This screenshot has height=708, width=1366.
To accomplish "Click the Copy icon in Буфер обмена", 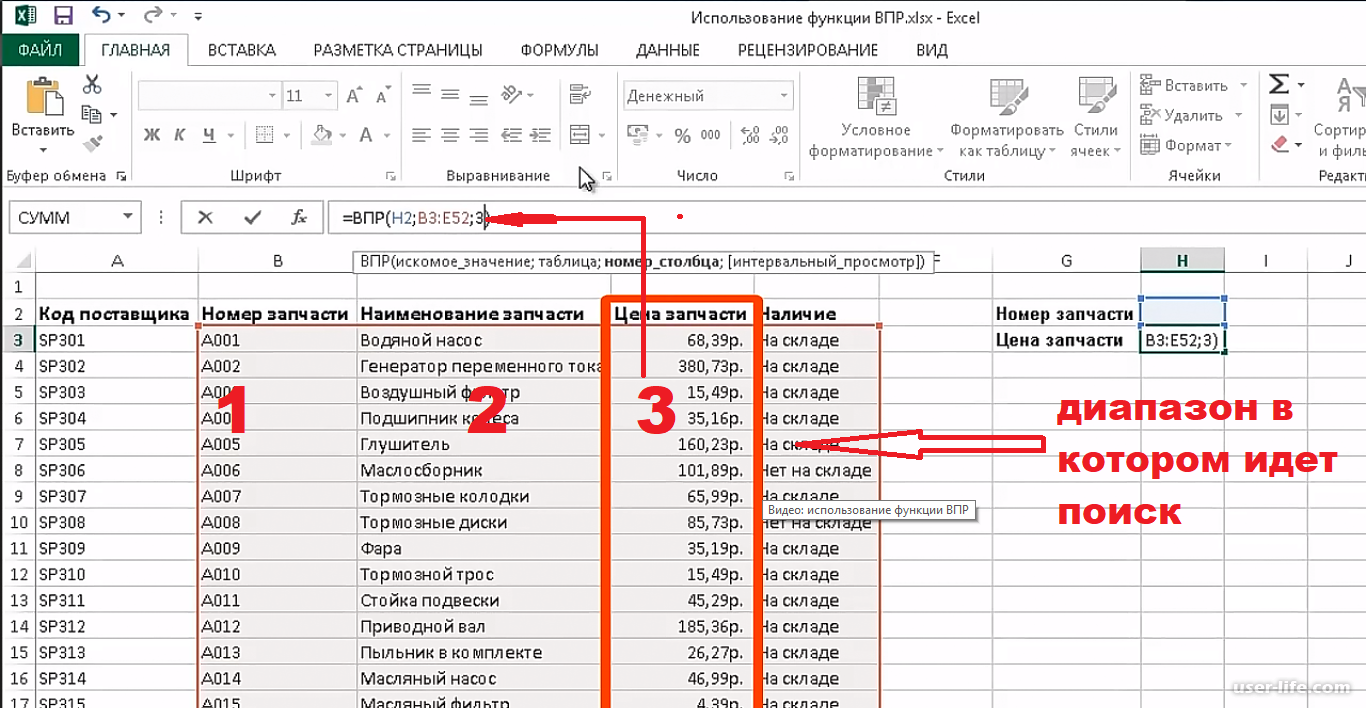I will (92, 115).
